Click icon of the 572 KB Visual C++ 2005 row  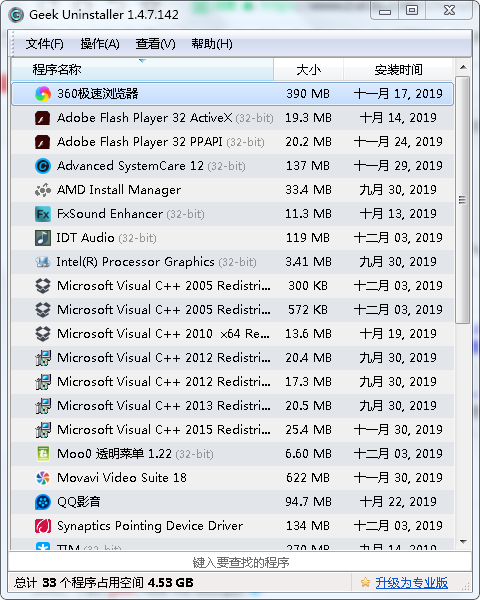[x=43, y=310]
